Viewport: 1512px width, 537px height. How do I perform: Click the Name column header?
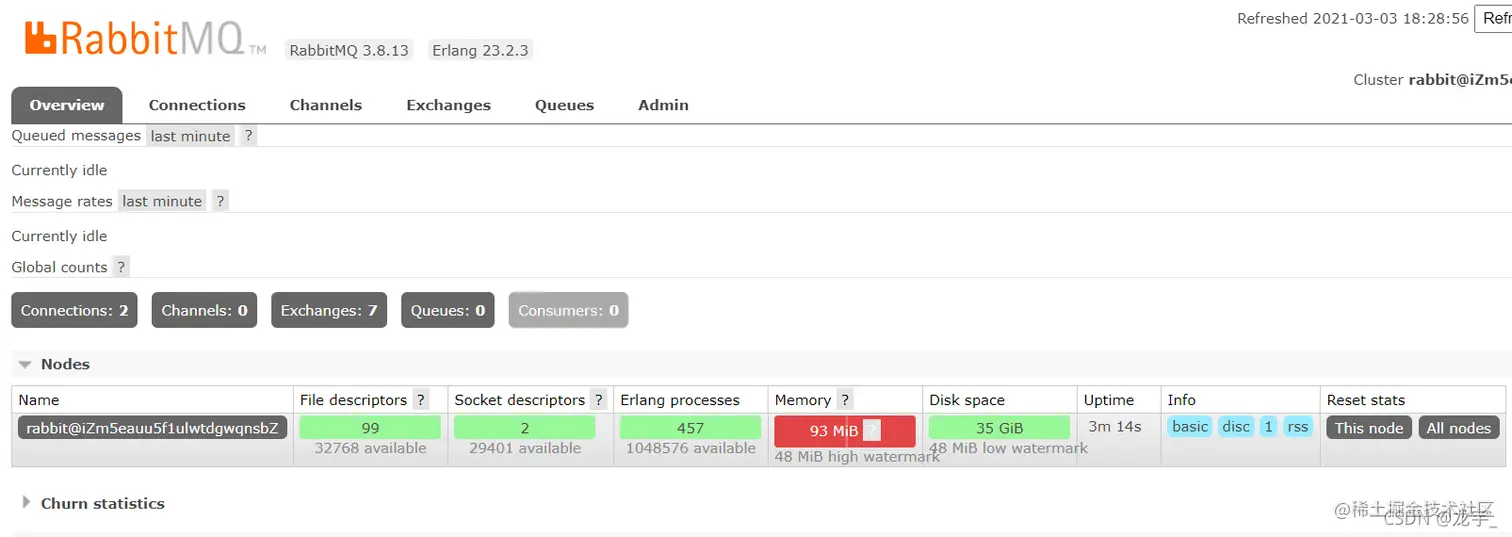39,400
